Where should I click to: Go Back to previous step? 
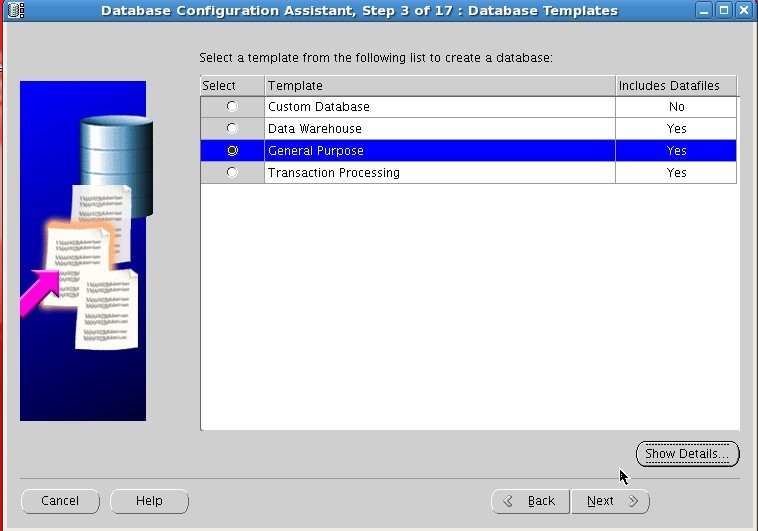tap(531, 501)
